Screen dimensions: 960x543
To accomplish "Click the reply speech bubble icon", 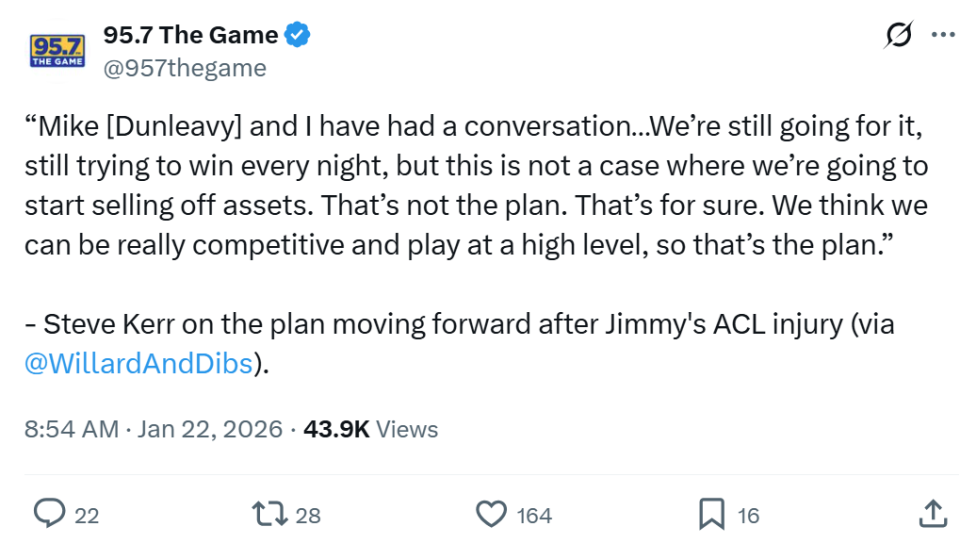I will click(x=49, y=514).
